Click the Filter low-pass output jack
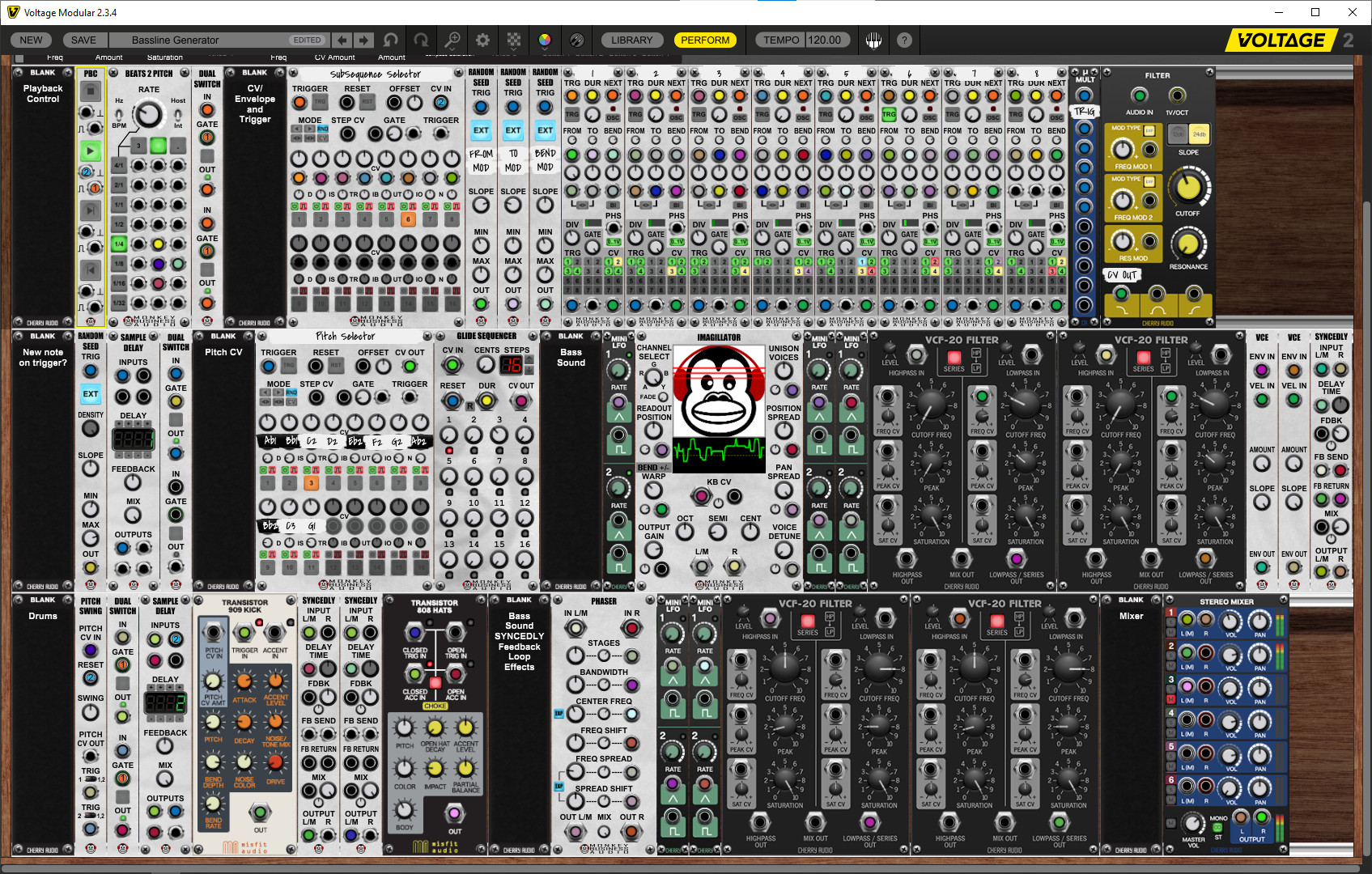1372x874 pixels. 1121,295
